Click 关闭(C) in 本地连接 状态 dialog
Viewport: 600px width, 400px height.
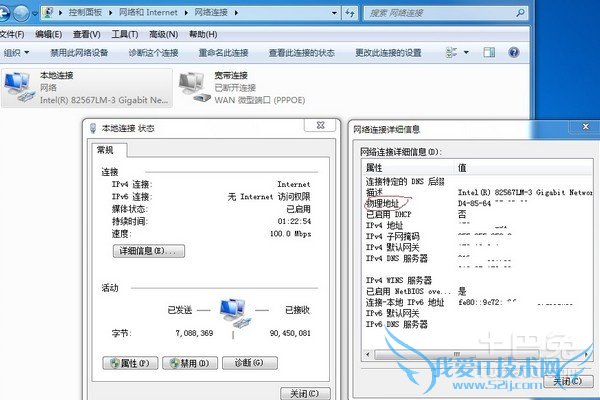coord(305,393)
